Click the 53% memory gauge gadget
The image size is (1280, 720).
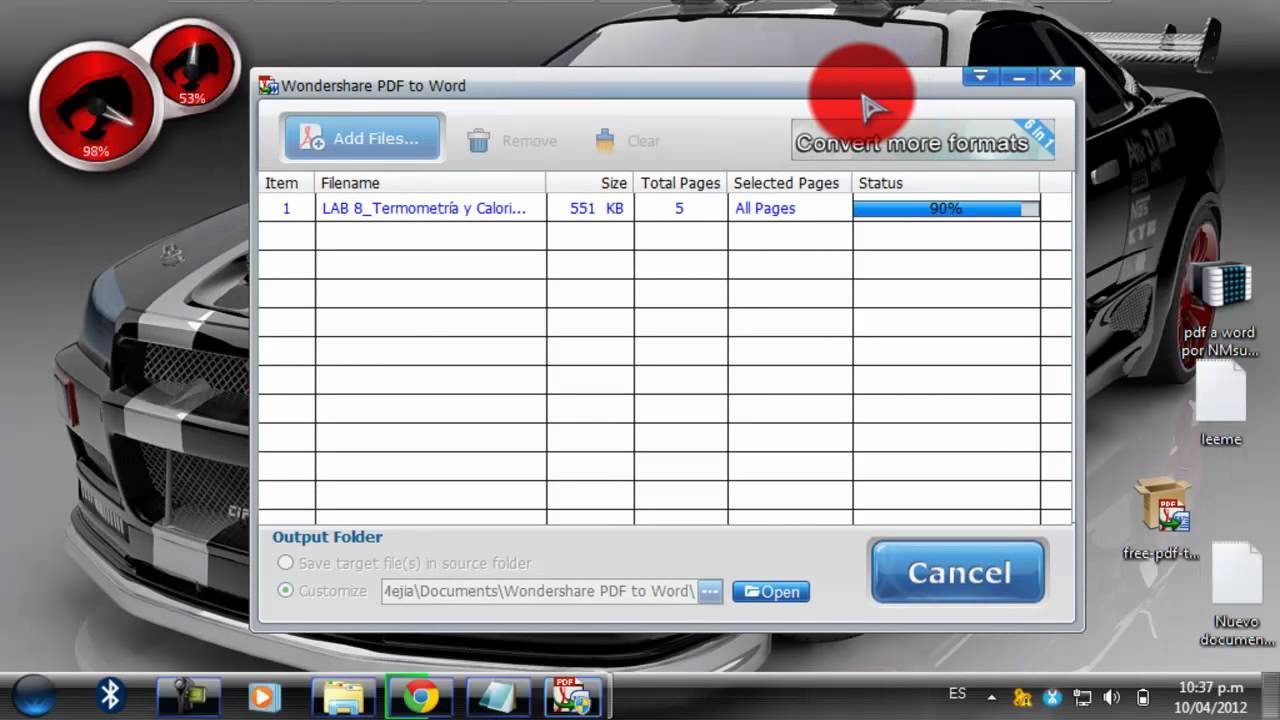pos(193,68)
